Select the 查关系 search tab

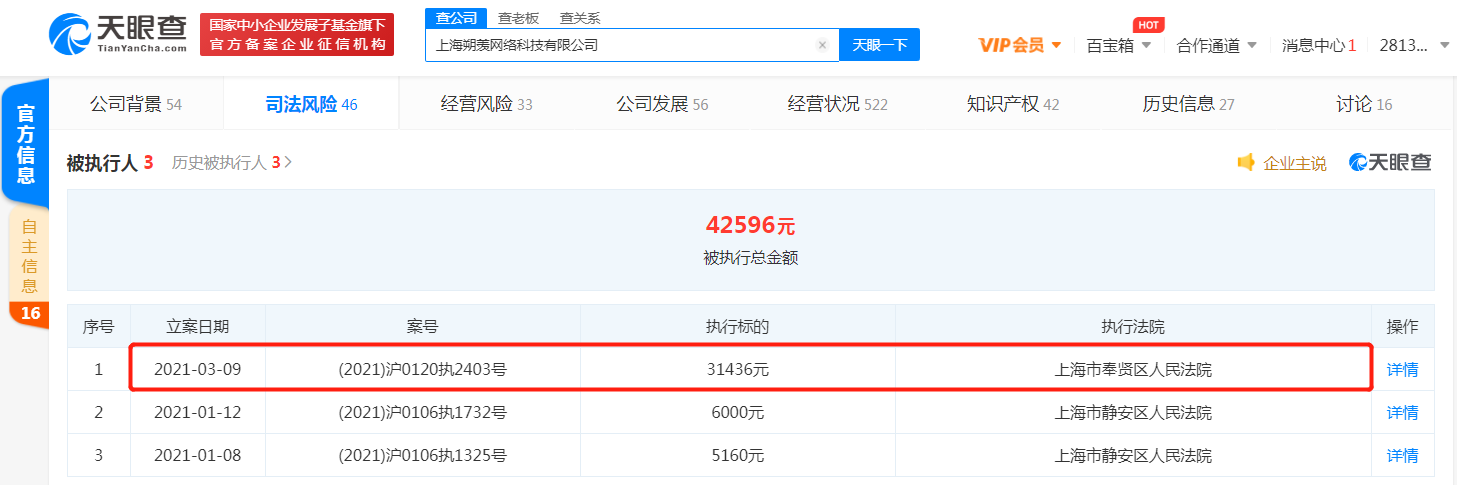(580, 18)
